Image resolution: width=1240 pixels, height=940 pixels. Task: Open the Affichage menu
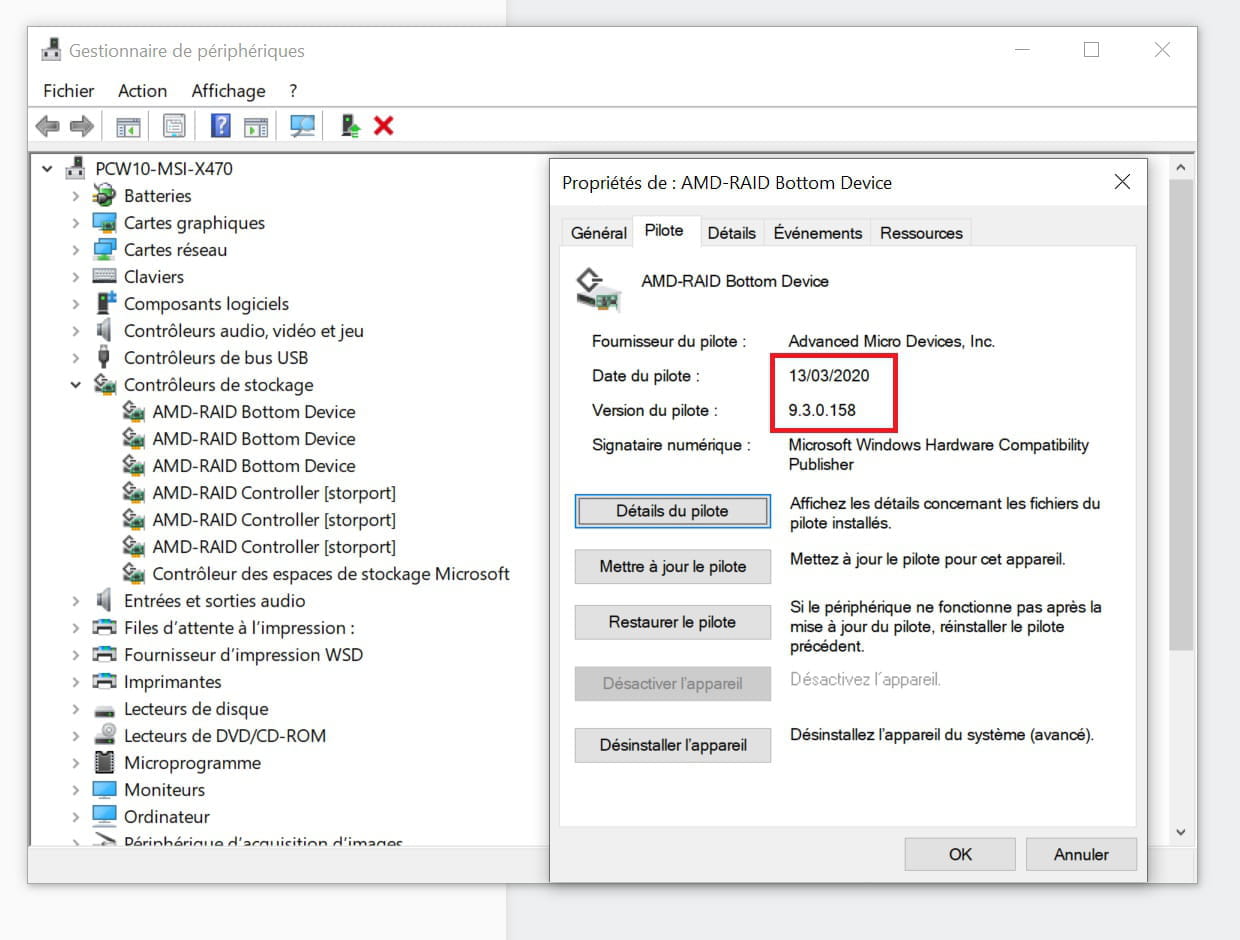(229, 90)
